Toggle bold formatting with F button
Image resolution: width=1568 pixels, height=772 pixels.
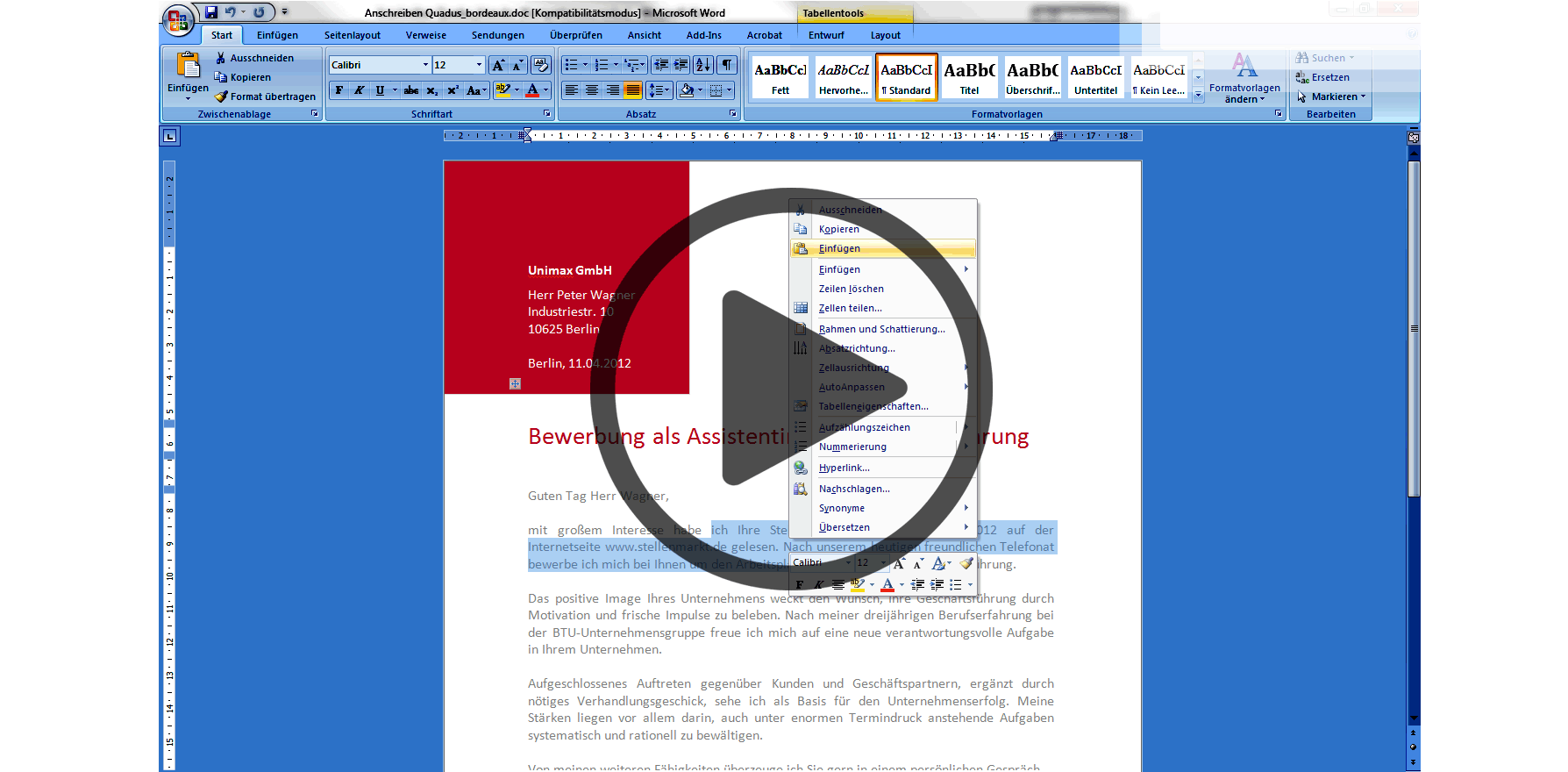click(x=339, y=90)
